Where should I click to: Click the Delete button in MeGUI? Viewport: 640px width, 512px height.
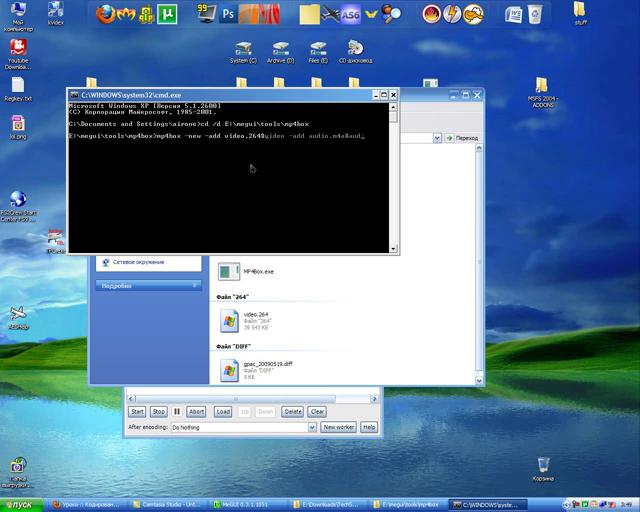click(293, 412)
